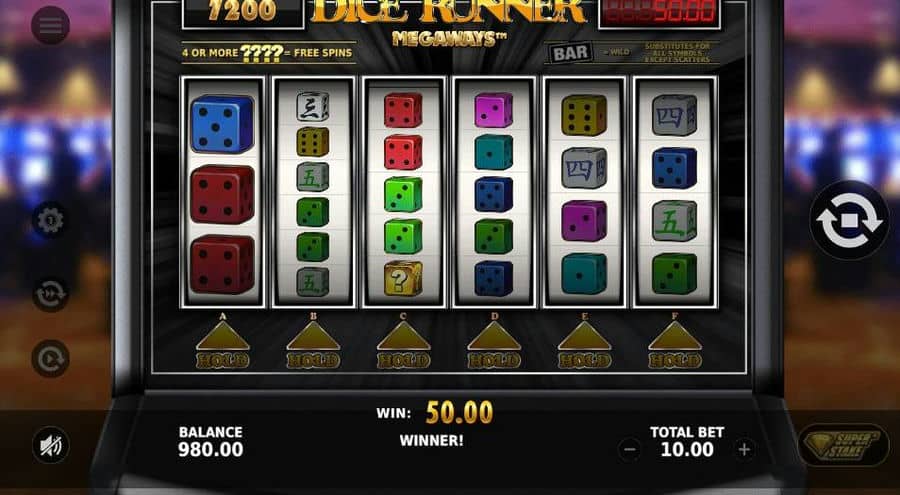Open the hamburger menu

tap(51, 25)
